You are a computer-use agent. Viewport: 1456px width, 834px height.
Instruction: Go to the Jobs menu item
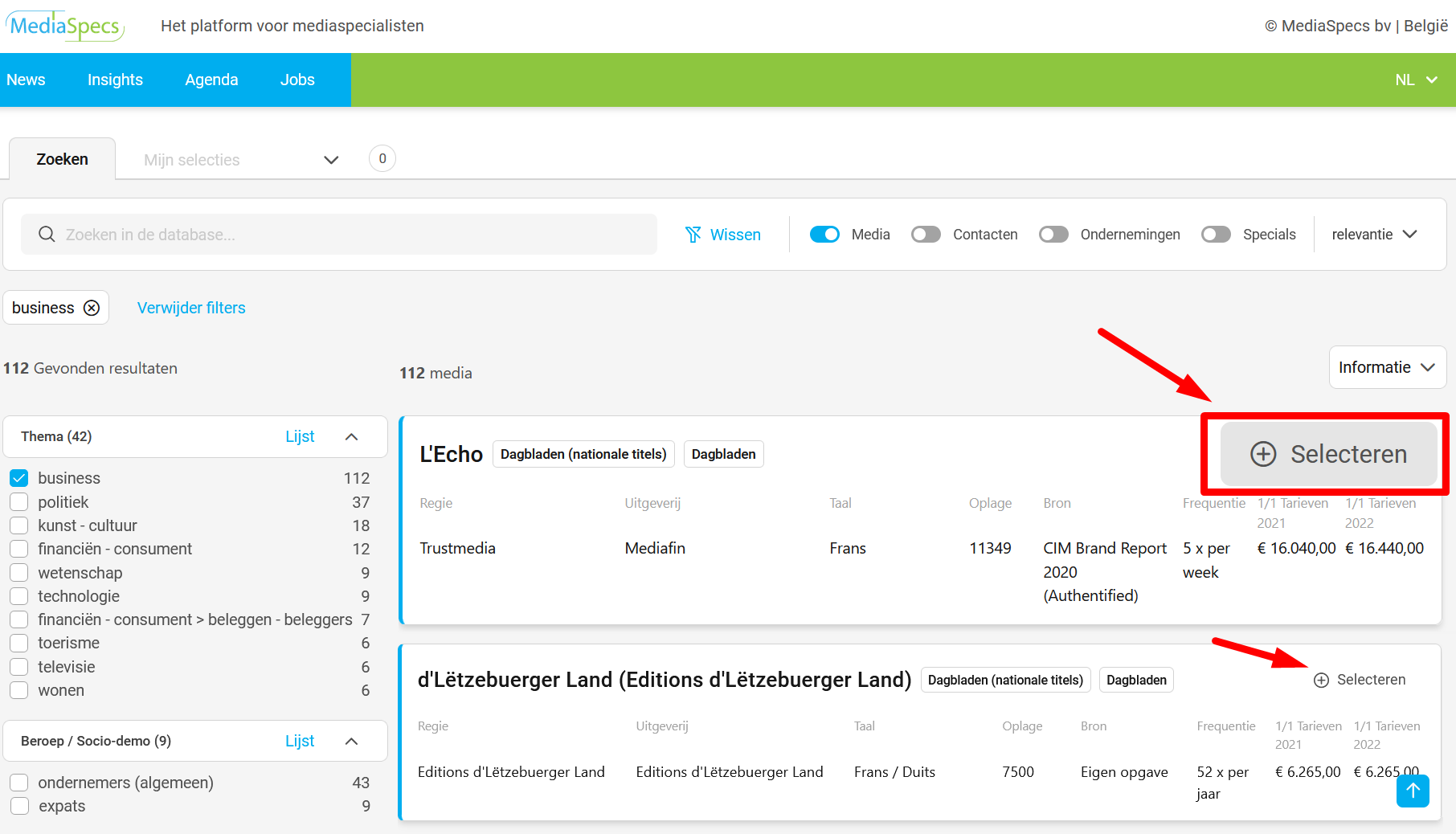[297, 80]
